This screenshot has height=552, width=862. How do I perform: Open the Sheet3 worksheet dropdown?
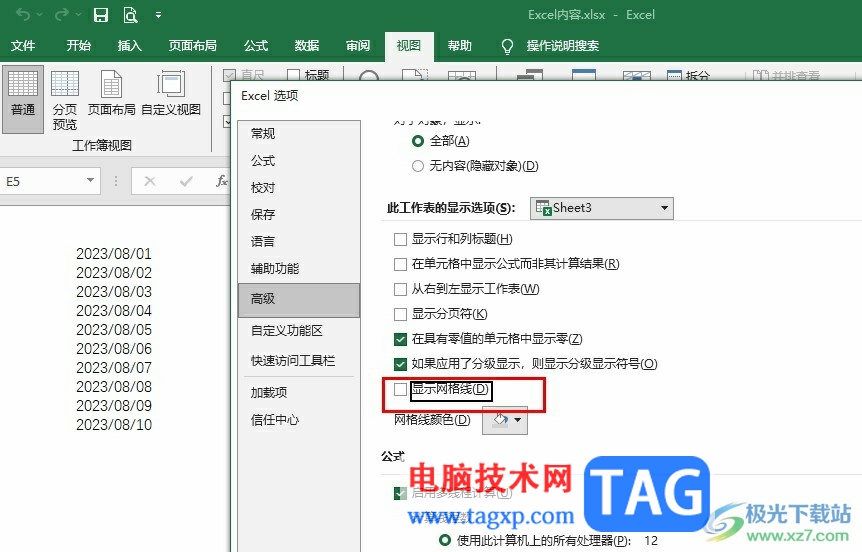pyautogui.click(x=601, y=208)
